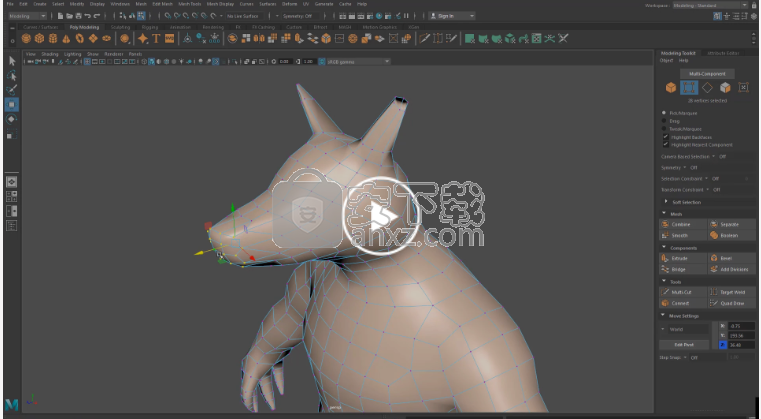The height and width of the screenshot is (419, 761).
Task: Select the Type tool shelf icon
Action: [x=156, y=38]
